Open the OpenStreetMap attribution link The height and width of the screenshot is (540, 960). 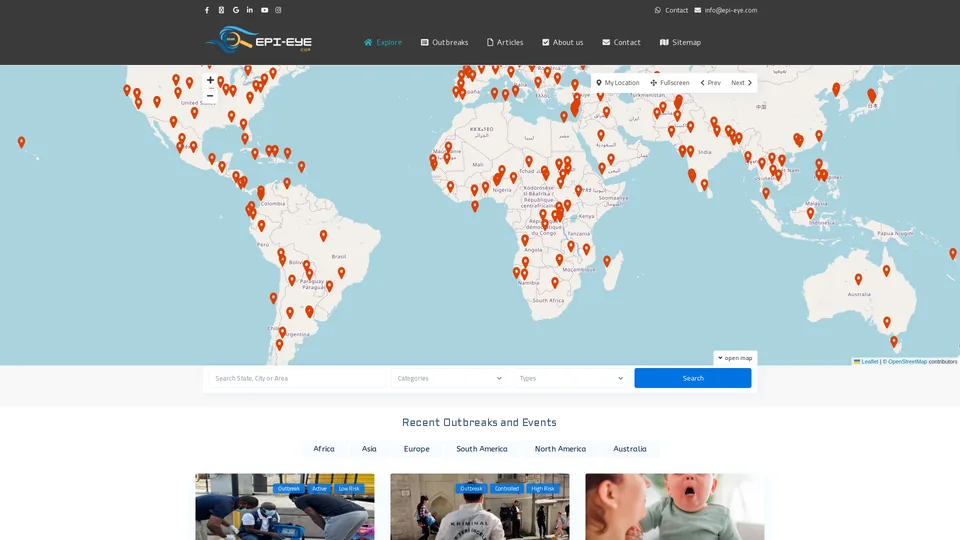tap(907, 362)
